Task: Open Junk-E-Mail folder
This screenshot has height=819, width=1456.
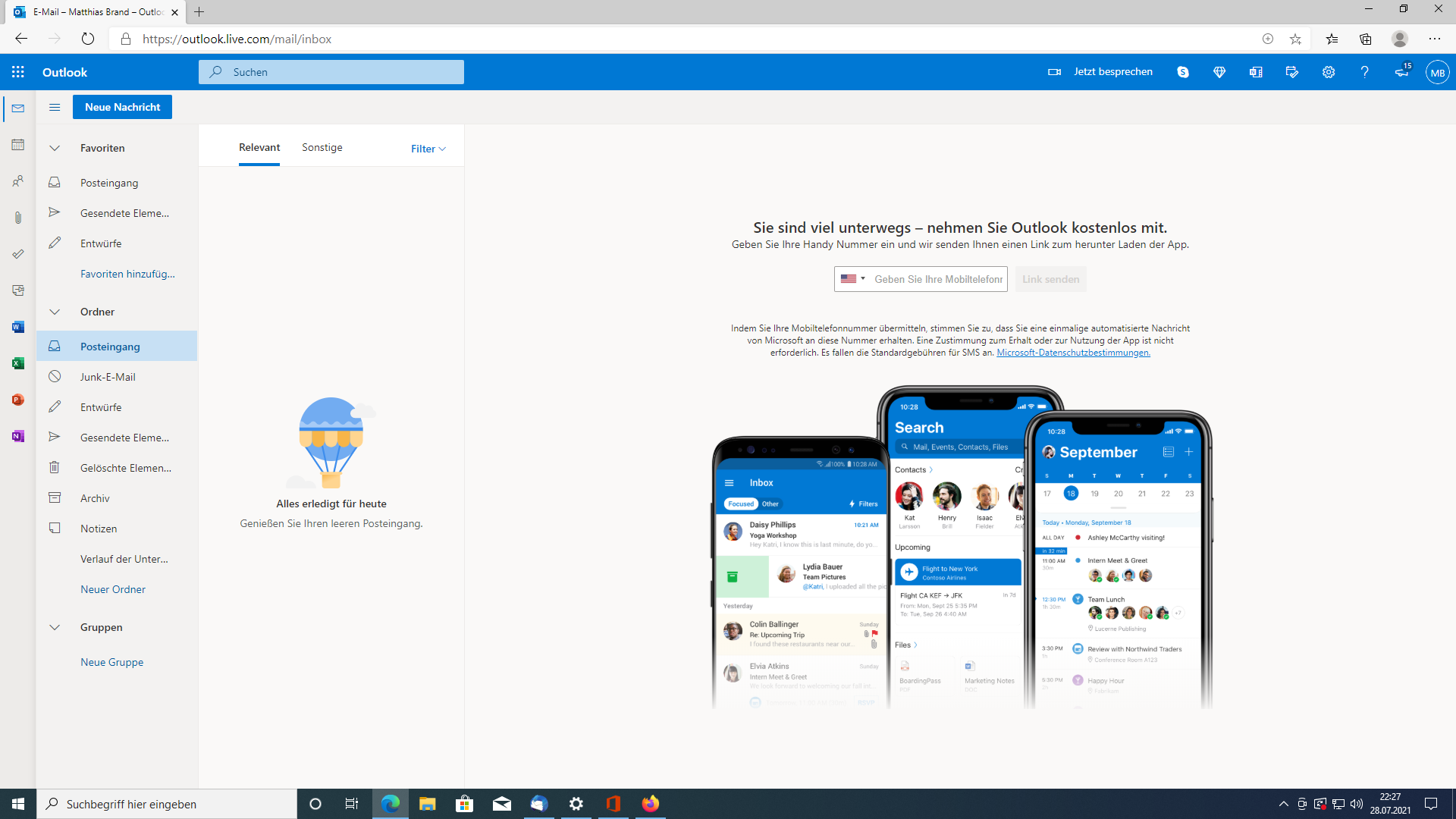Action: pos(108,377)
